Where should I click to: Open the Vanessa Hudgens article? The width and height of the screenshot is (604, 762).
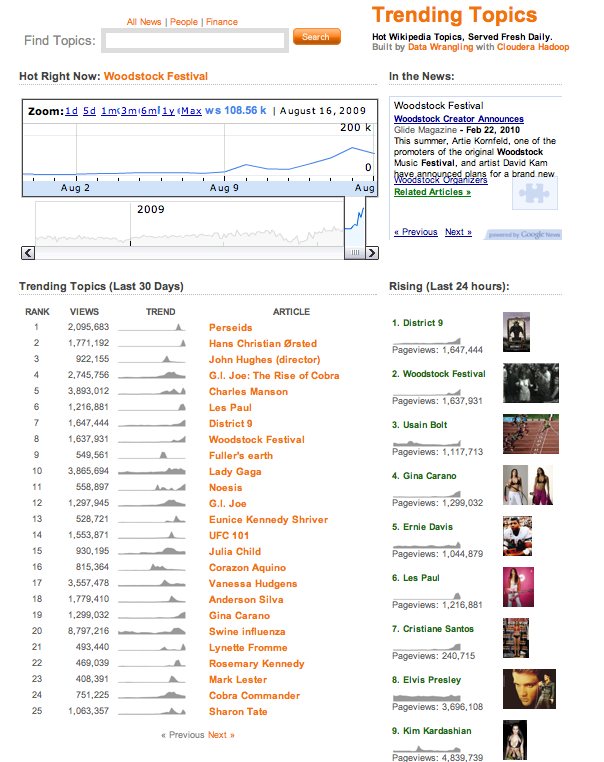pos(253,584)
